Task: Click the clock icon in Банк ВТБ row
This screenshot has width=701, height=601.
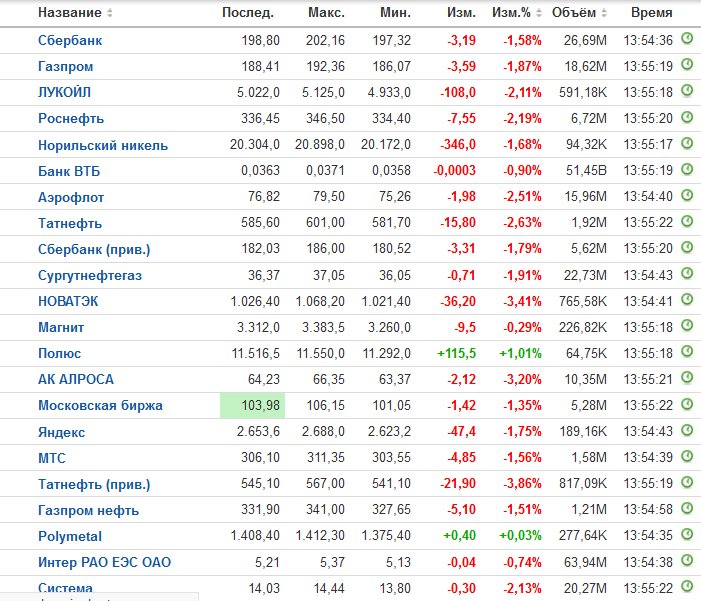Action: coord(687,169)
